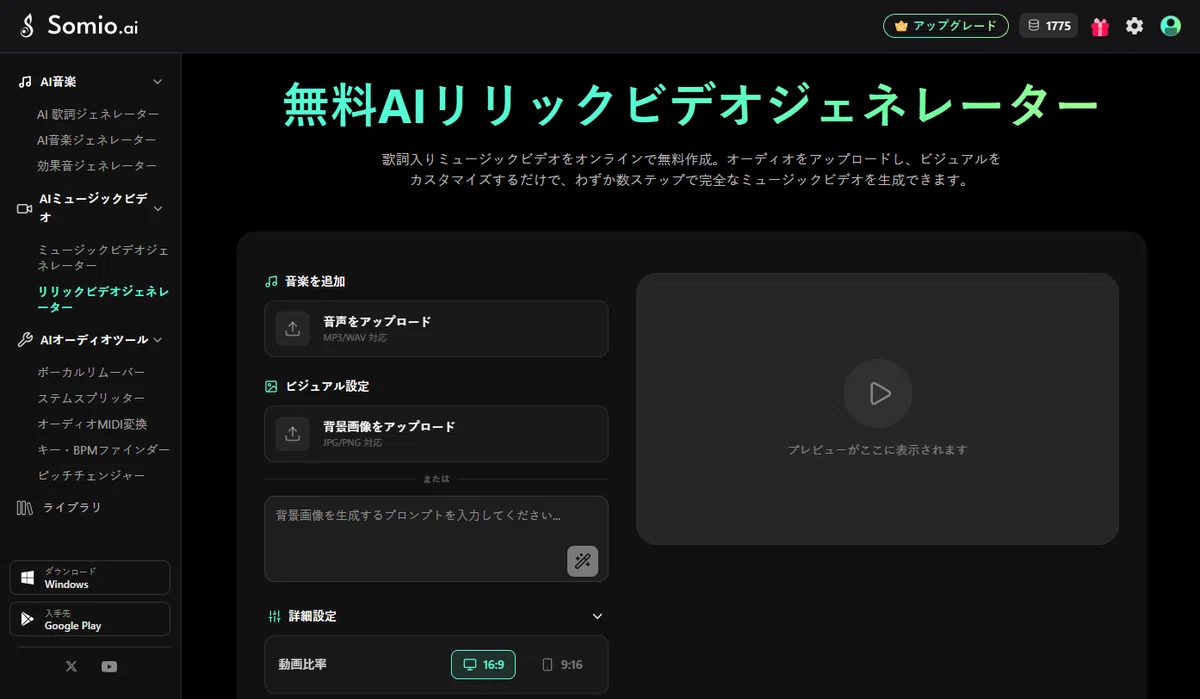Viewport: 1200px width, 699px height.
Task: Click the MP3/WAV 対応 format note
Action: [355, 339]
